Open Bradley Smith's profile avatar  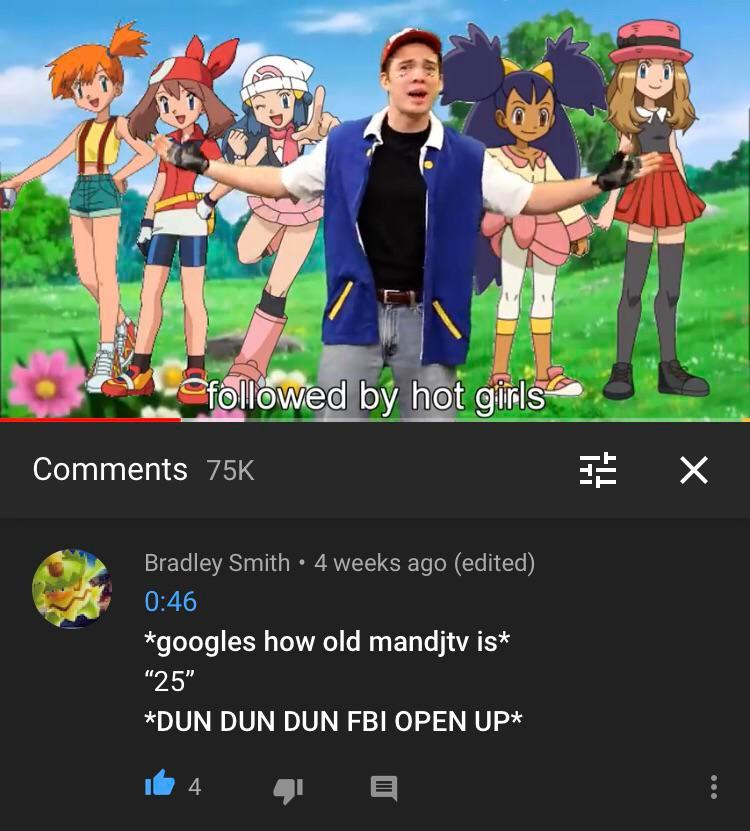click(72, 589)
